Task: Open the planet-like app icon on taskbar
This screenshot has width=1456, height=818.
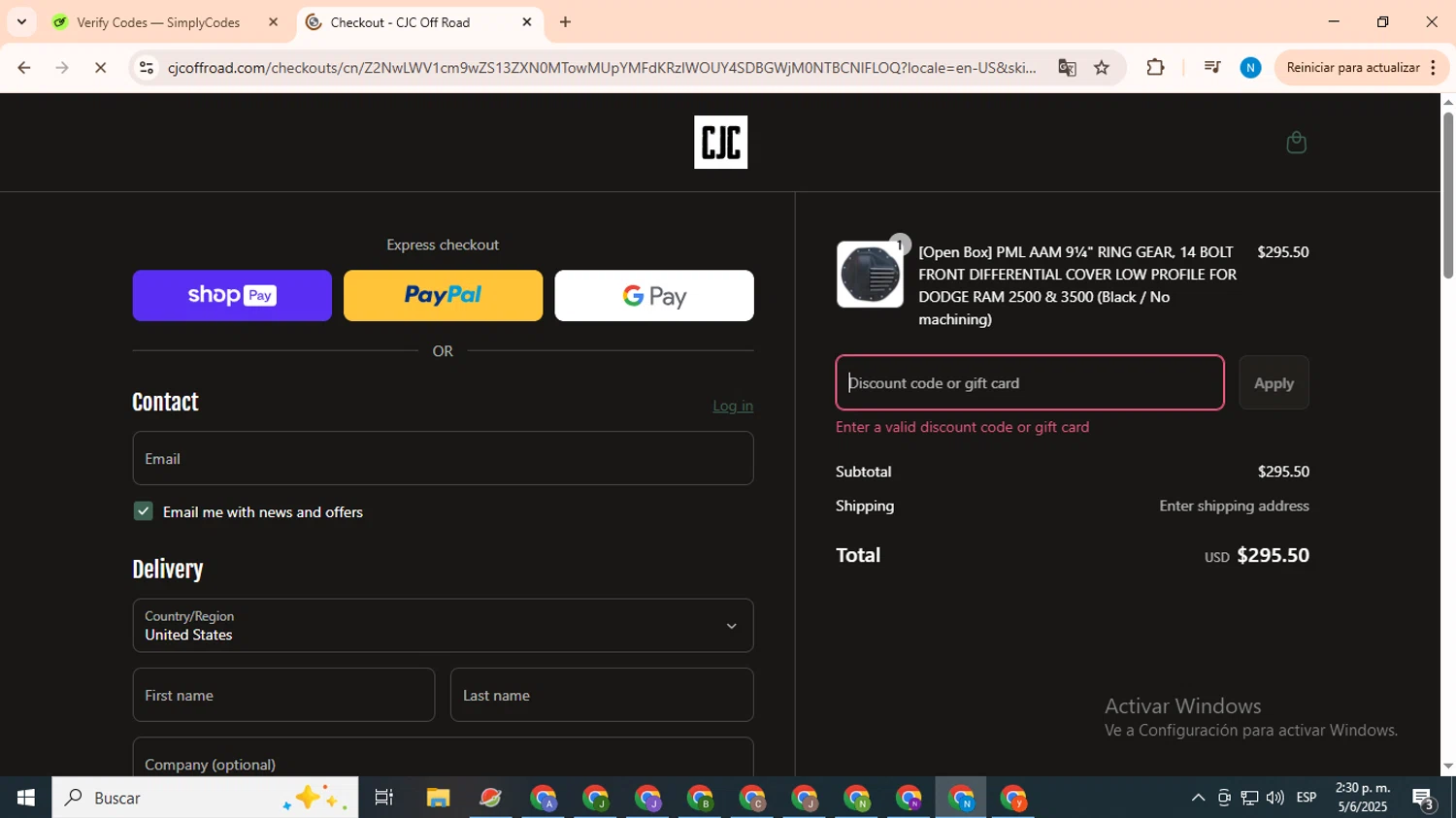Action: pyautogui.click(x=490, y=798)
